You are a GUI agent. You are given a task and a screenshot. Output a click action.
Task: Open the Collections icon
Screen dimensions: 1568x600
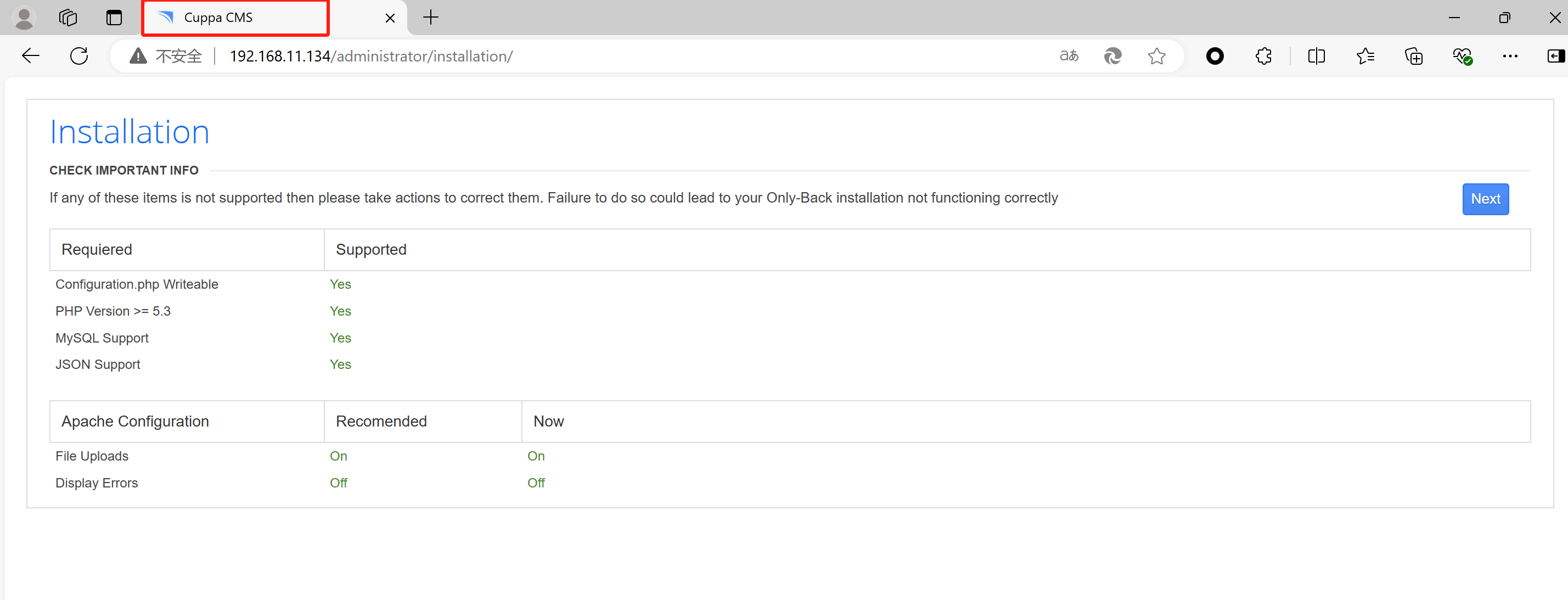click(x=1413, y=56)
